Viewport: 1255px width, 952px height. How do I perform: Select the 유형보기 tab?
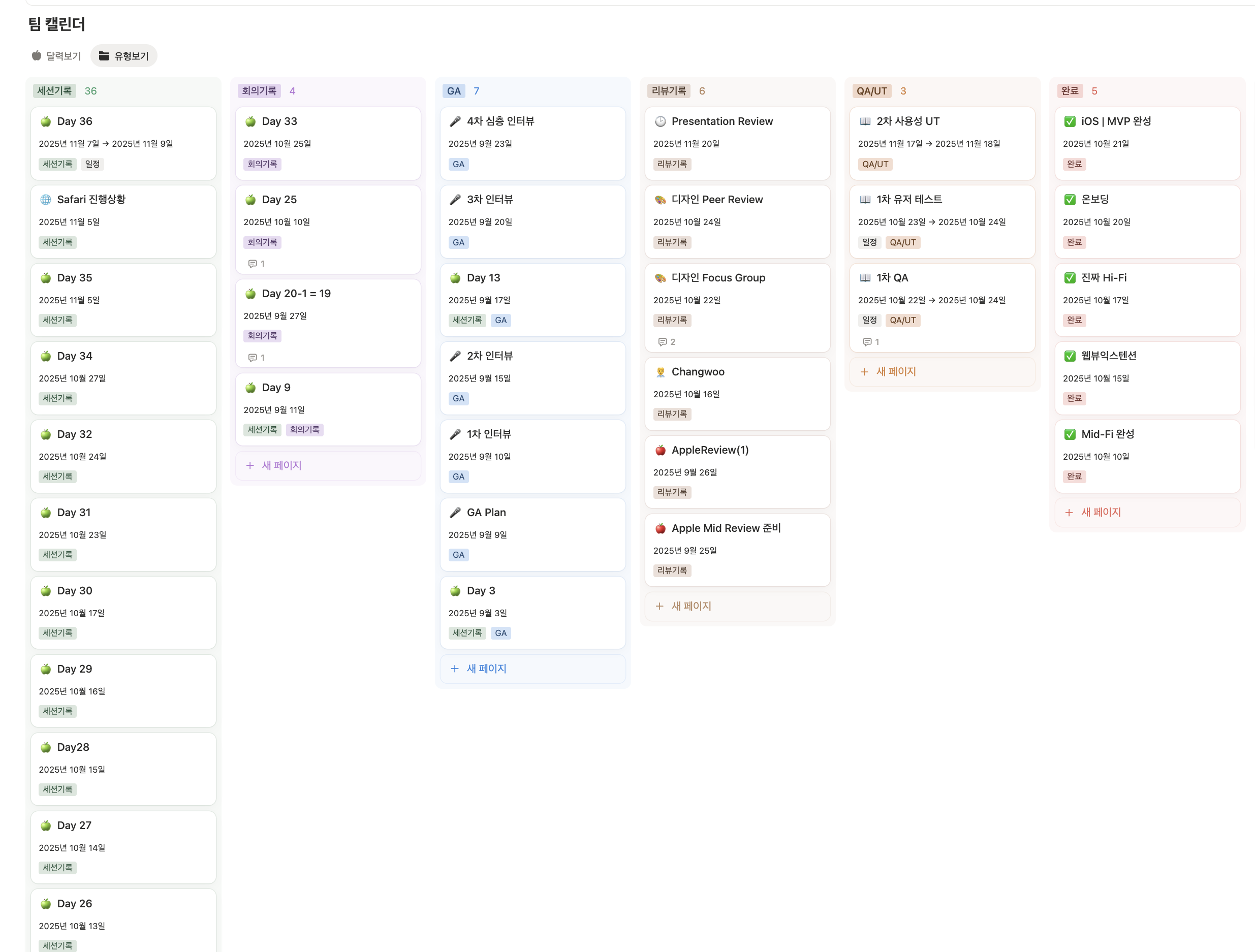[x=123, y=55]
